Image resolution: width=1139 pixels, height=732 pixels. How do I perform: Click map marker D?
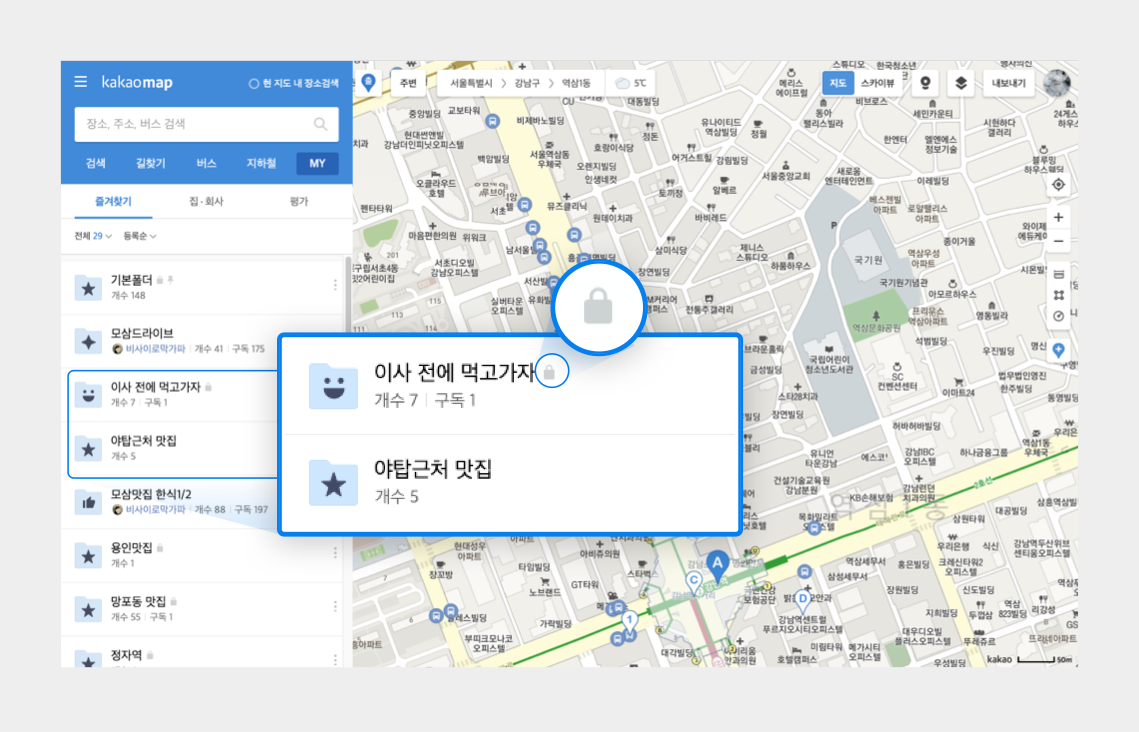pyautogui.click(x=803, y=600)
